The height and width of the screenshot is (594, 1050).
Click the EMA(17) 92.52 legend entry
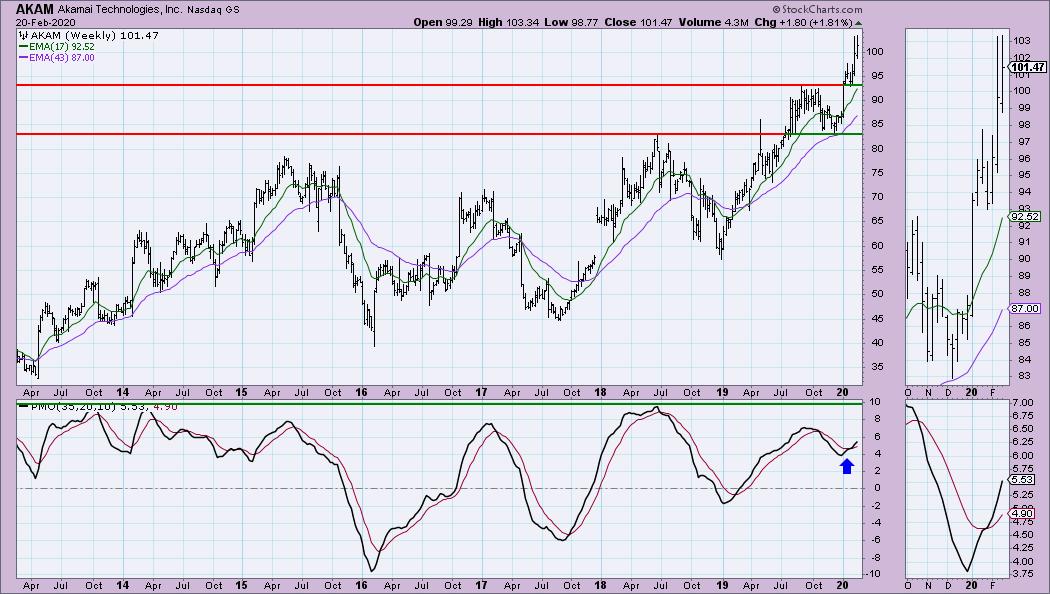pos(62,47)
